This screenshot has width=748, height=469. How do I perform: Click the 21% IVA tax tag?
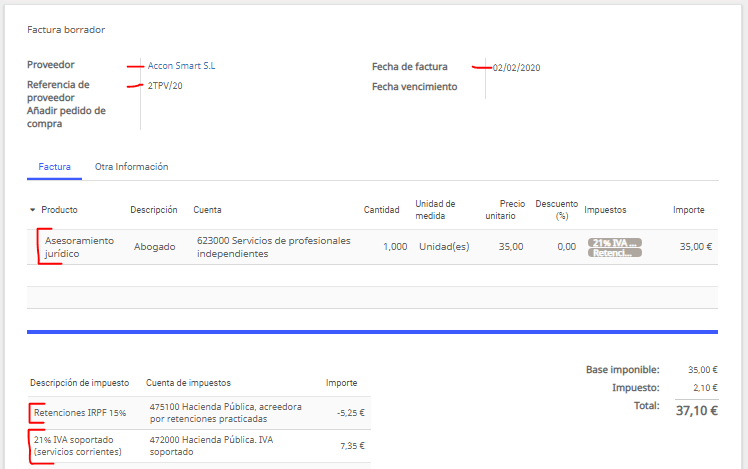pyautogui.click(x=614, y=243)
